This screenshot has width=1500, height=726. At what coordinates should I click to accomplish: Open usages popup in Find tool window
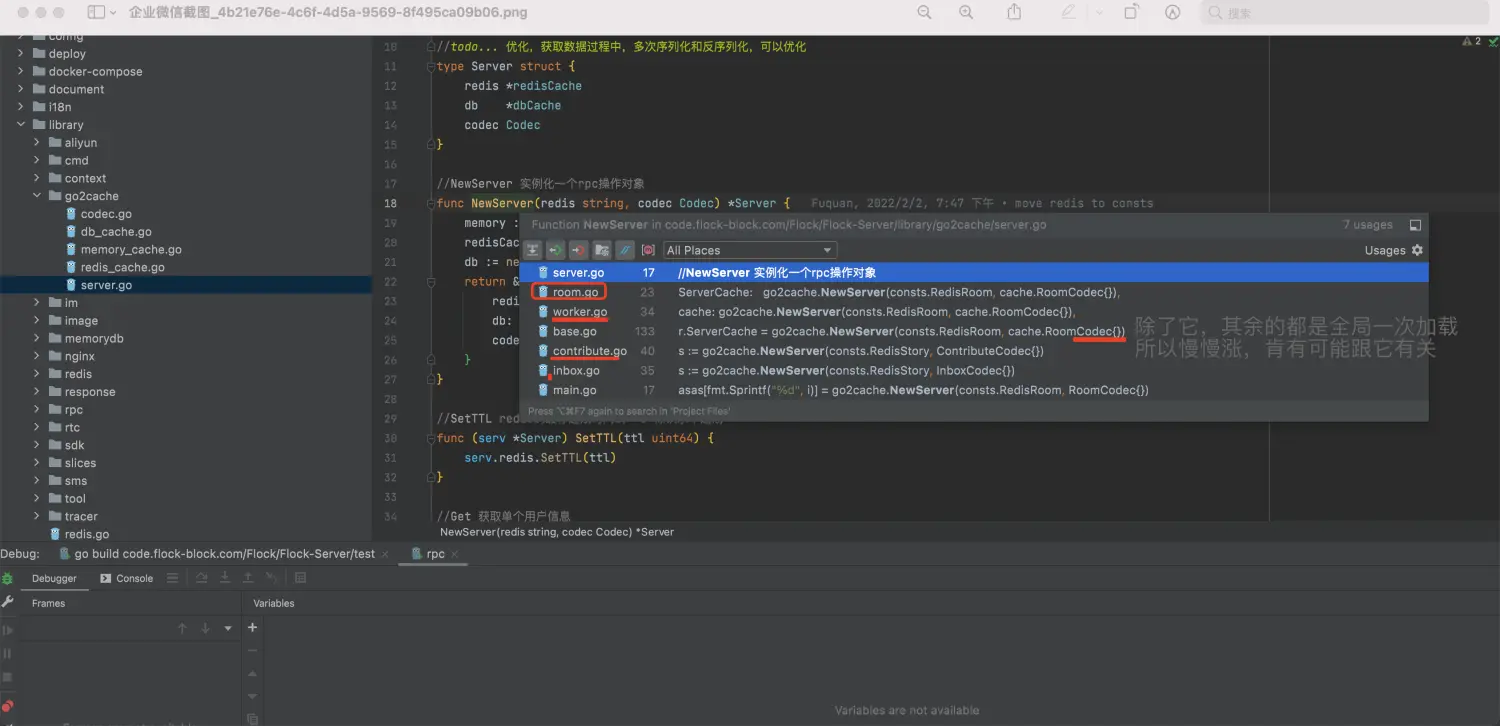(1415, 226)
